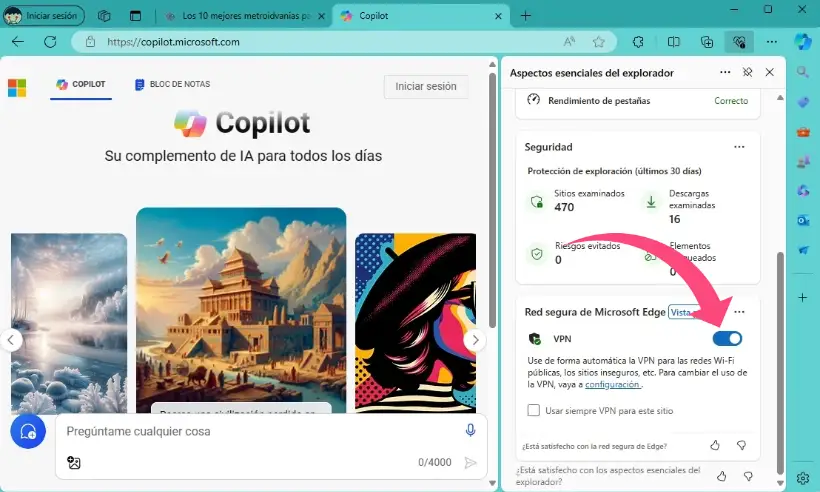Click Iniciar sesión button on Copilot page
820x492 pixels.
point(426,86)
